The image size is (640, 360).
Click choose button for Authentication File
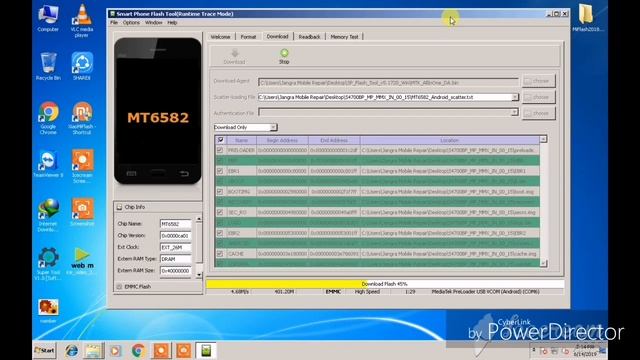[538, 113]
